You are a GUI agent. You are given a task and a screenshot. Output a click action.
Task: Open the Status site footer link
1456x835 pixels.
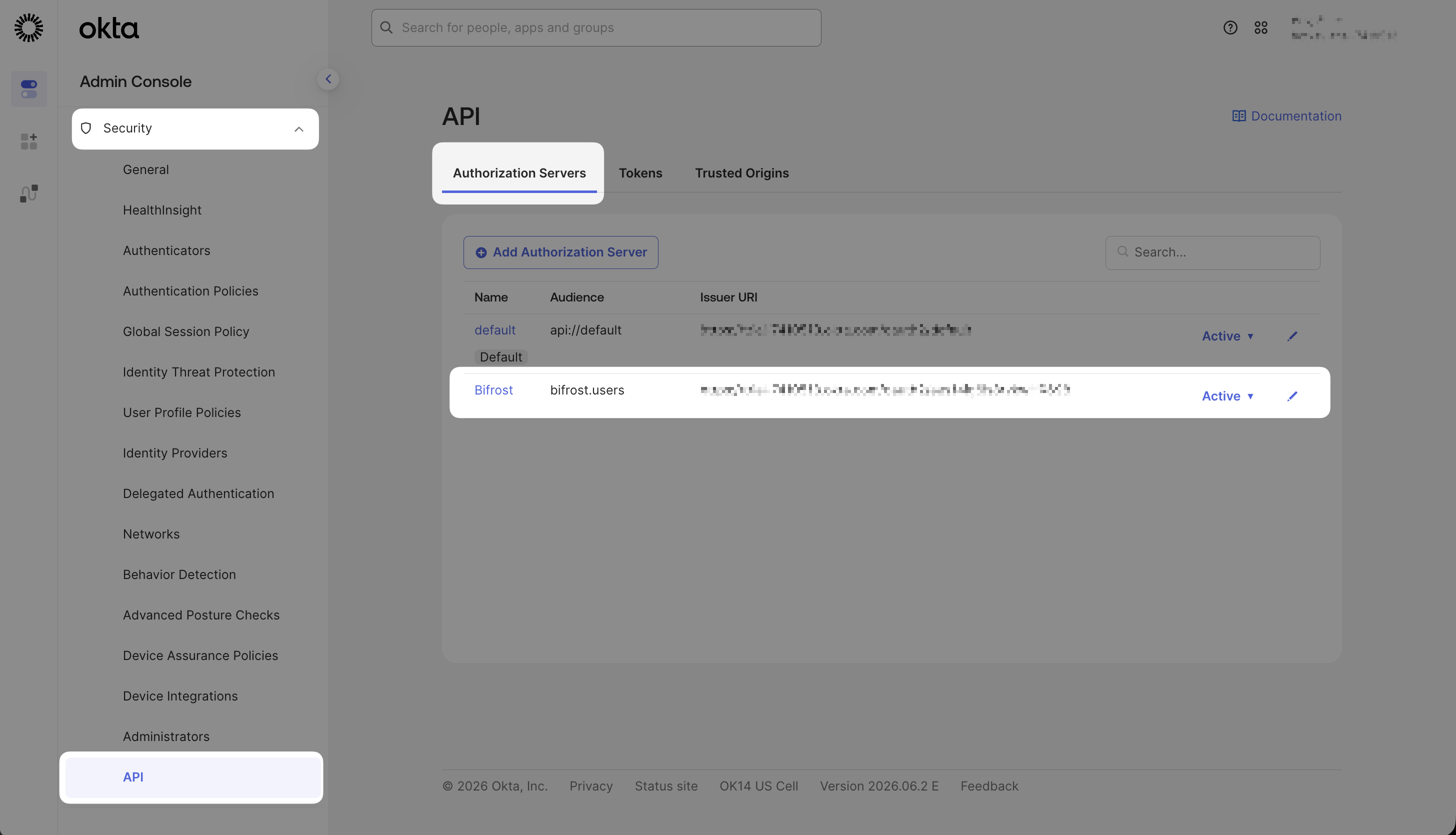[x=666, y=786]
